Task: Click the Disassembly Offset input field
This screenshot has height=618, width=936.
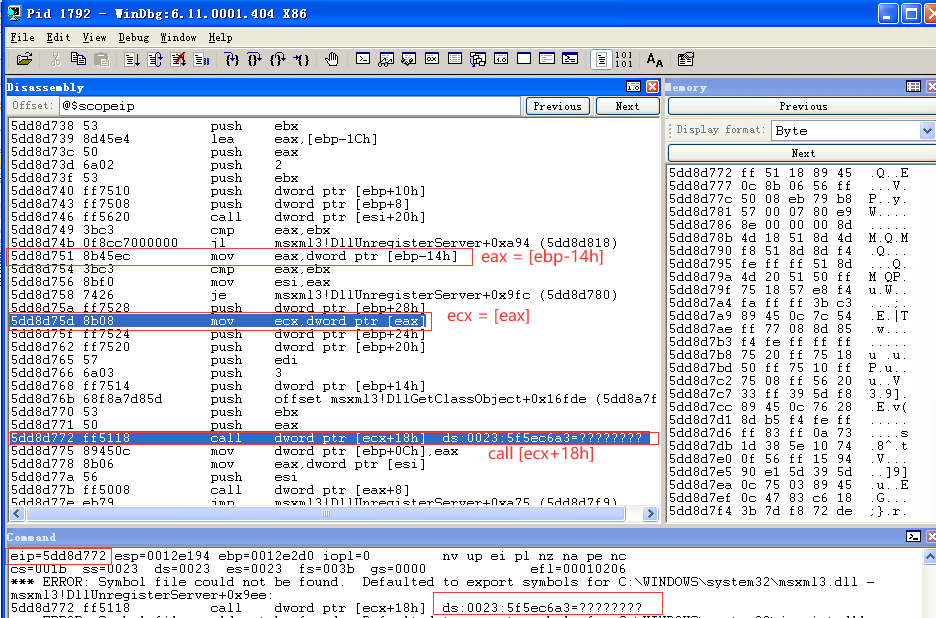Action: pos(290,106)
